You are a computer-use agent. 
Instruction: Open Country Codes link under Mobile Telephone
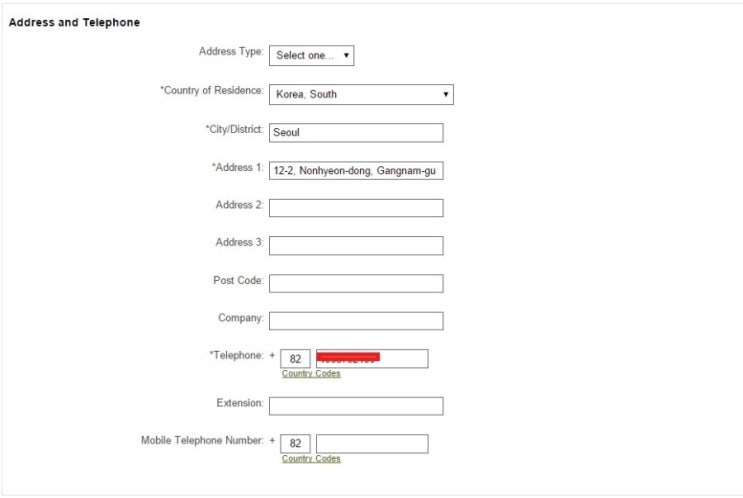[311, 459]
